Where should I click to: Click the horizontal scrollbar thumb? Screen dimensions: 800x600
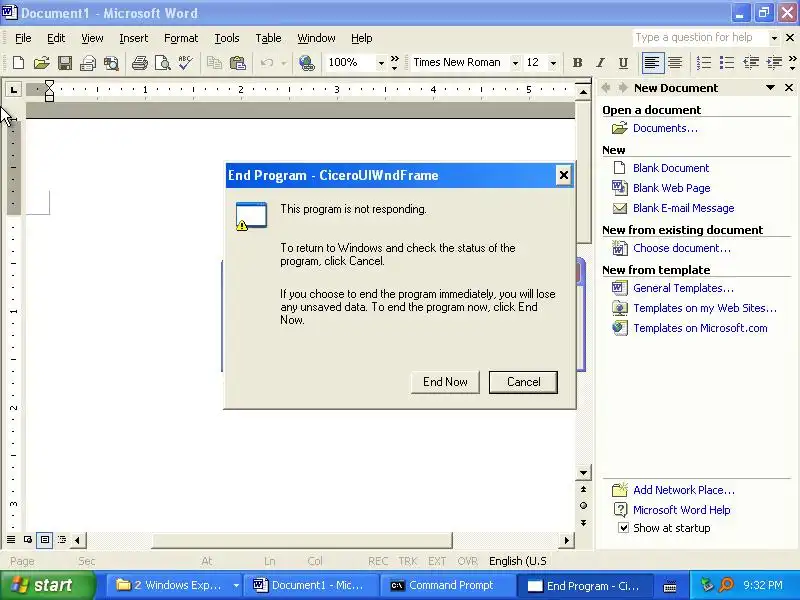point(302,540)
